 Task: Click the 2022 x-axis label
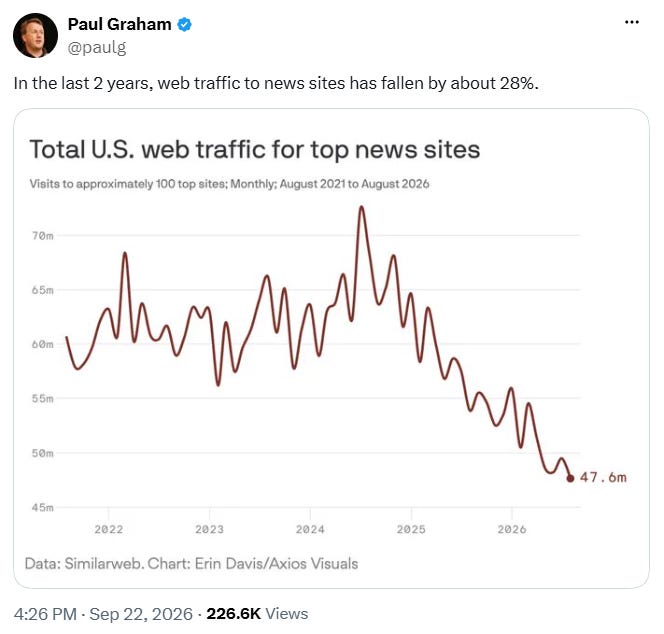click(109, 529)
